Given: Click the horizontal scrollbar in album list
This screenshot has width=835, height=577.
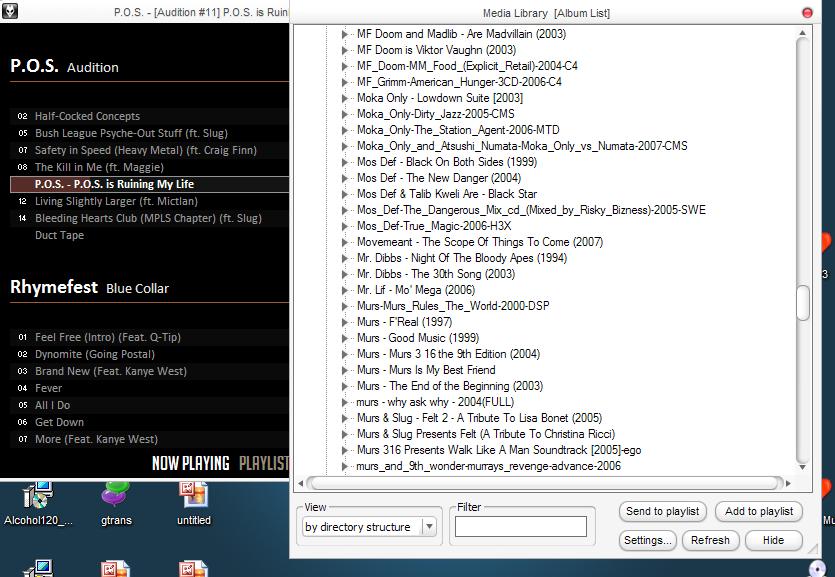Looking at the screenshot, I should [x=545, y=483].
